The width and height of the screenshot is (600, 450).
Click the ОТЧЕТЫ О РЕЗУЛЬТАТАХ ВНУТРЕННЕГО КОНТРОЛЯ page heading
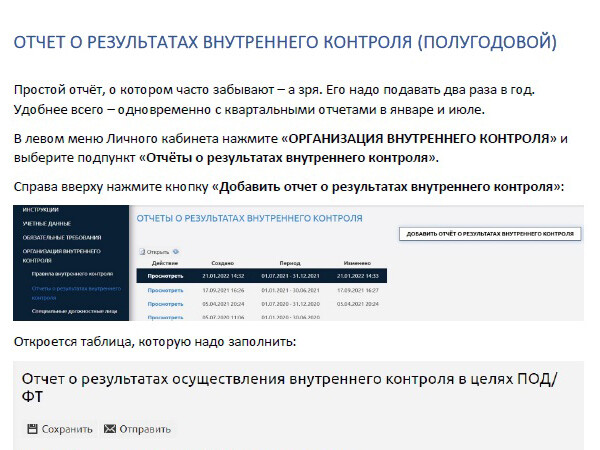(x=249, y=218)
